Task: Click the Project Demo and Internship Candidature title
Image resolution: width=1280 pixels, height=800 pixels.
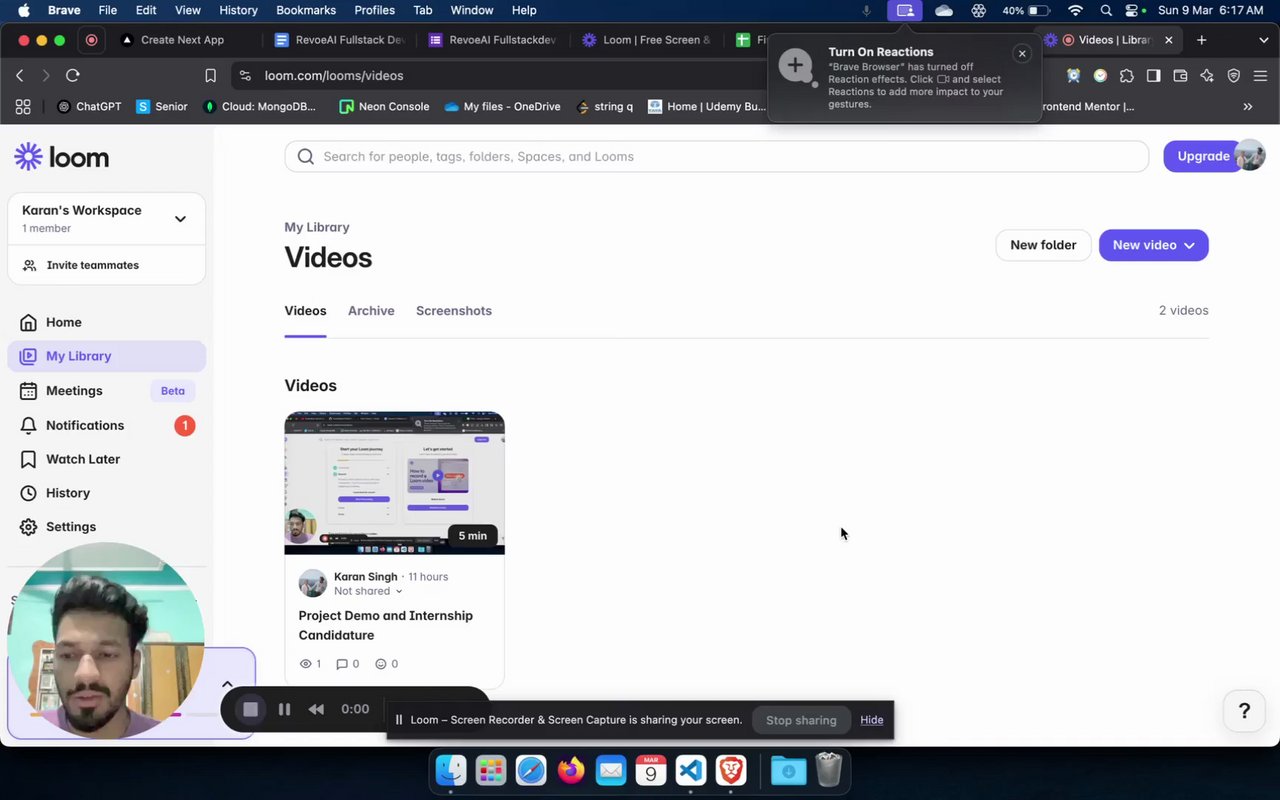Action: pyautogui.click(x=386, y=625)
